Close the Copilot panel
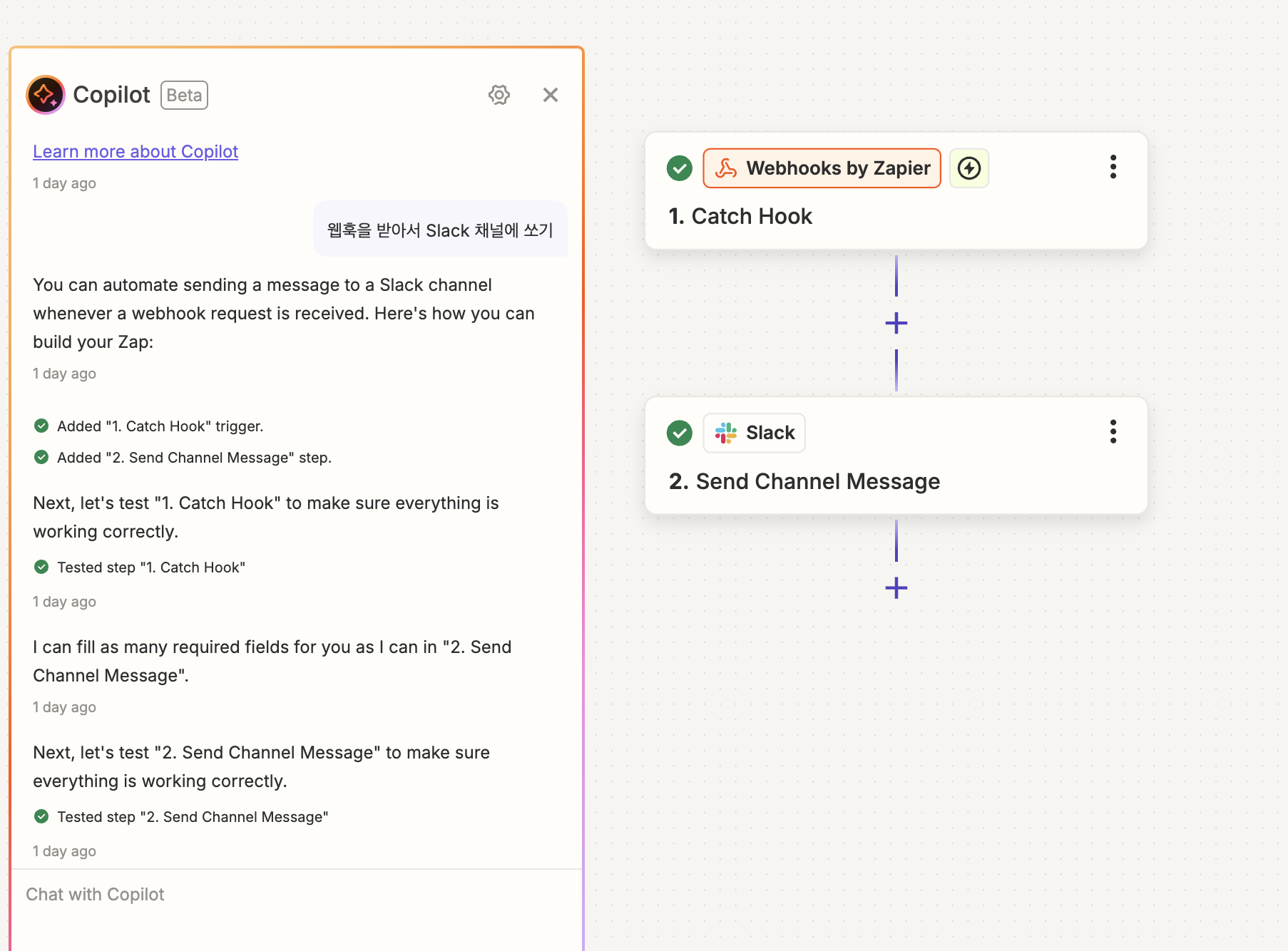The width and height of the screenshot is (1288, 951). tap(551, 95)
